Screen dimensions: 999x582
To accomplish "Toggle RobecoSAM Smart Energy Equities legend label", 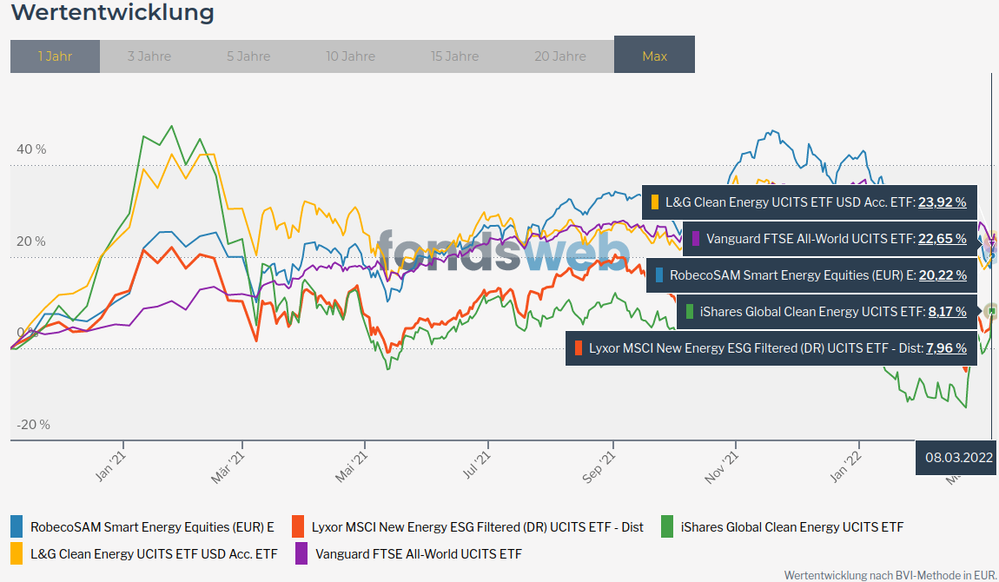I will (152, 526).
